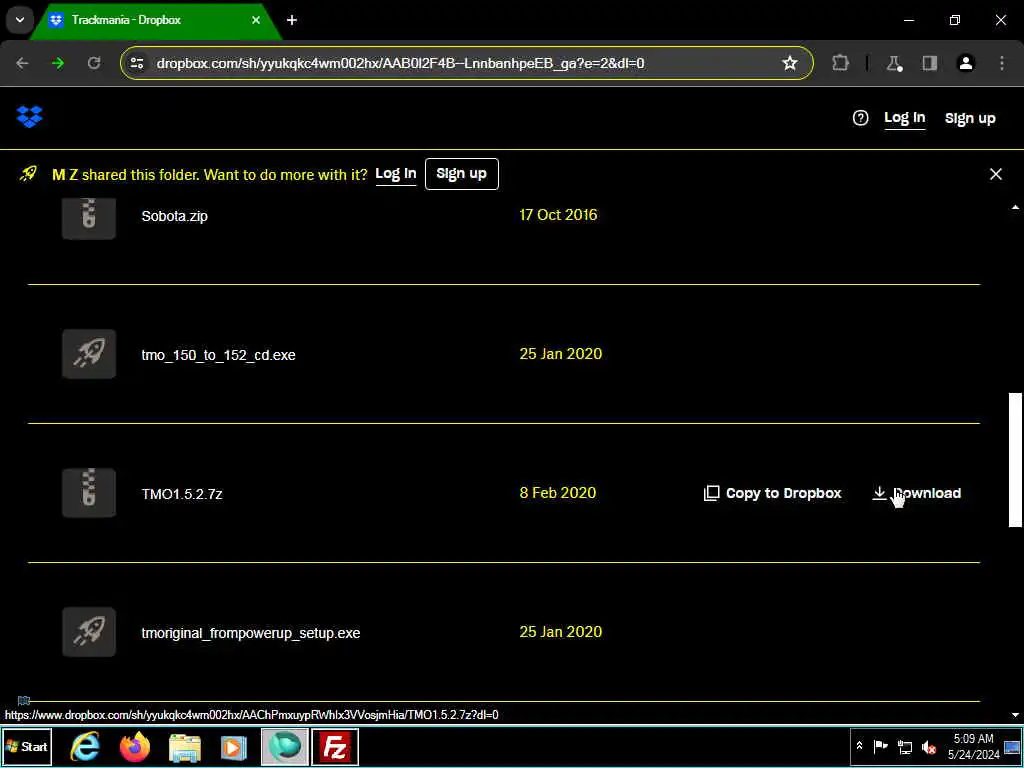1024x768 pixels.
Task: Open the clock showing 5:09 AM
Action: pyautogui.click(x=974, y=746)
